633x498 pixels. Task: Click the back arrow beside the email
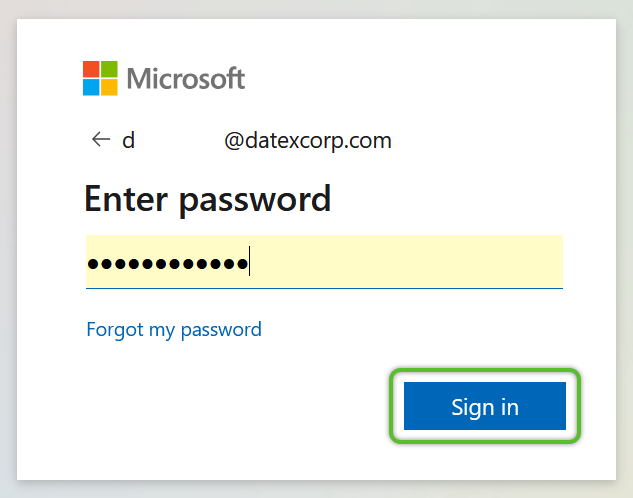pyautogui.click(x=101, y=140)
